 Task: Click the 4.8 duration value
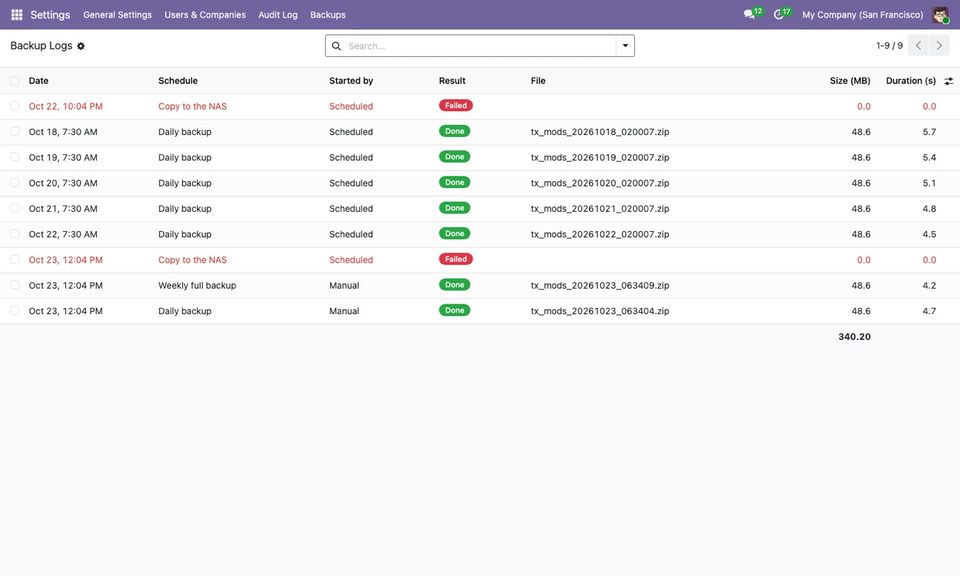pos(929,209)
